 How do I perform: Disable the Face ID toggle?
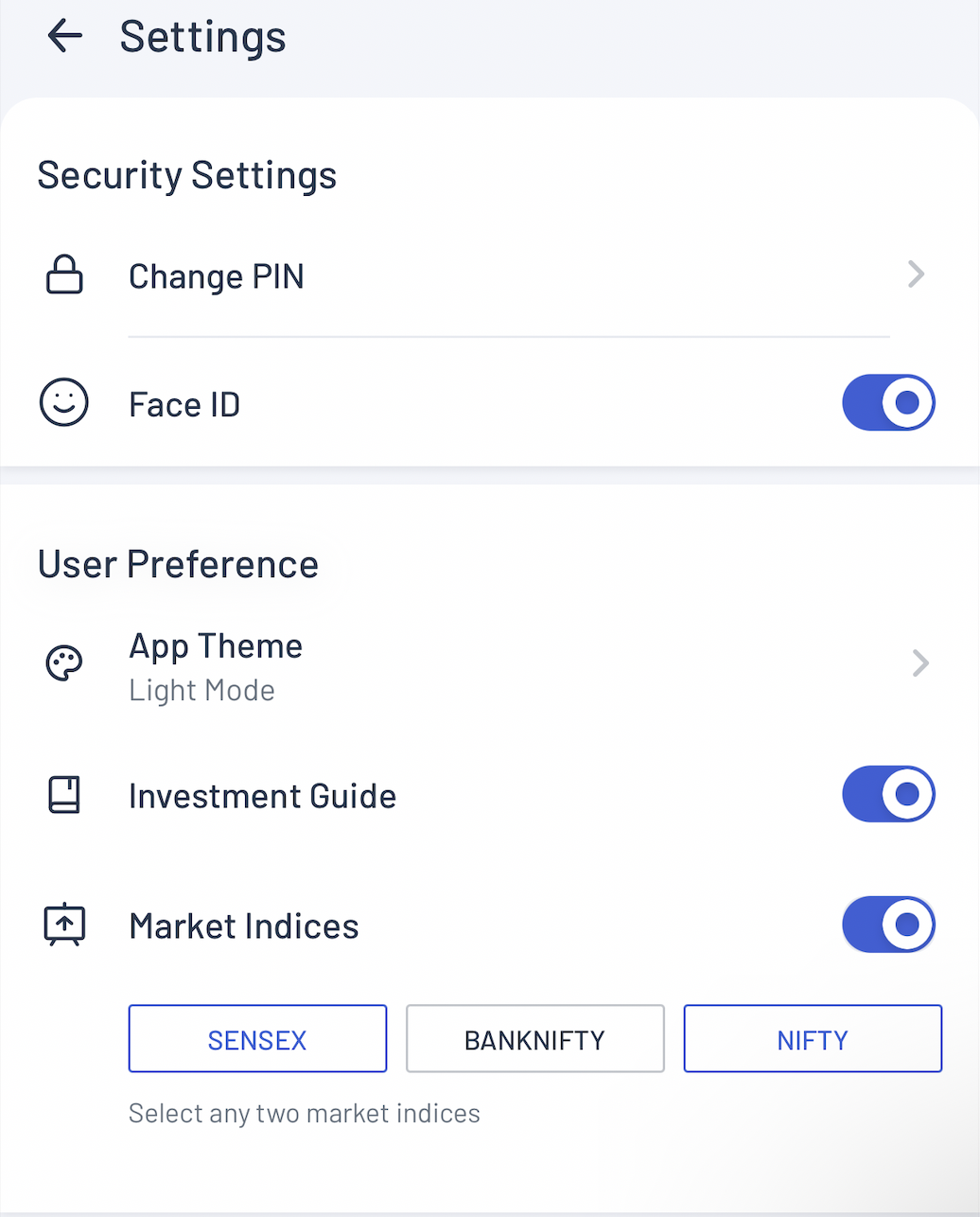[888, 403]
